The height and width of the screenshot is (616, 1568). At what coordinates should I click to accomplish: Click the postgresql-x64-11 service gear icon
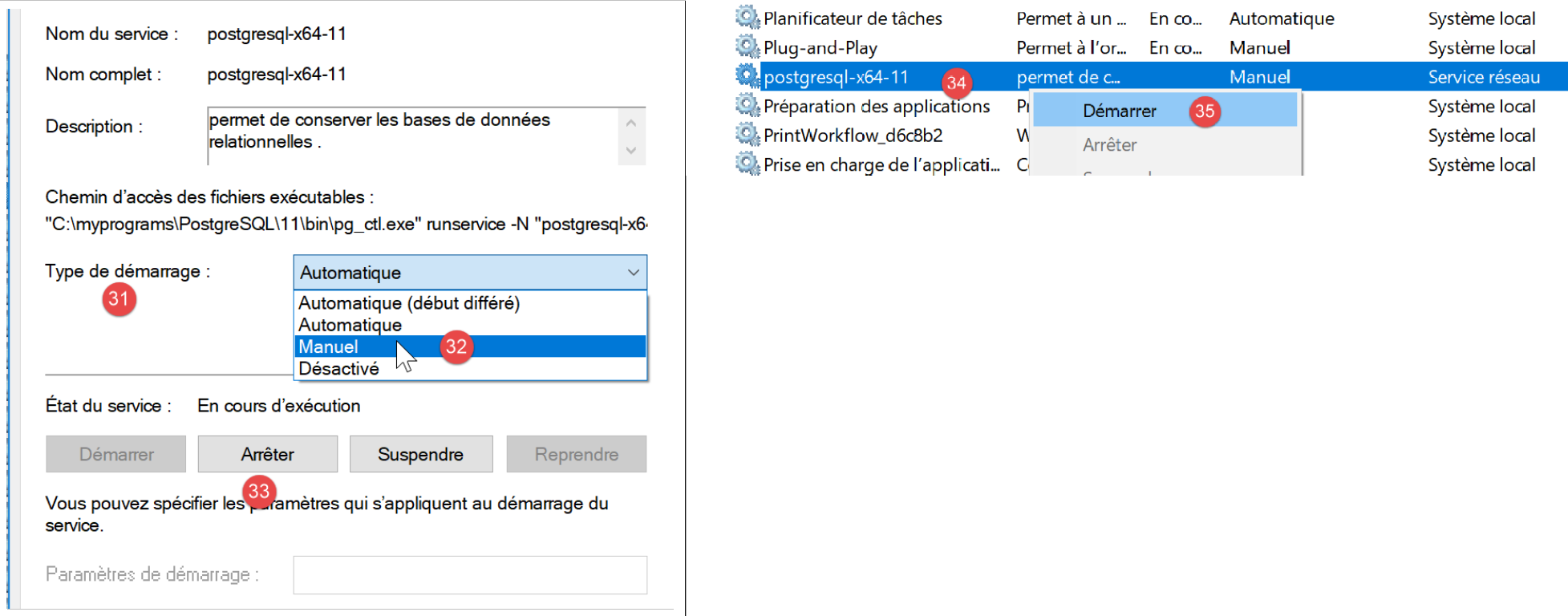747,76
